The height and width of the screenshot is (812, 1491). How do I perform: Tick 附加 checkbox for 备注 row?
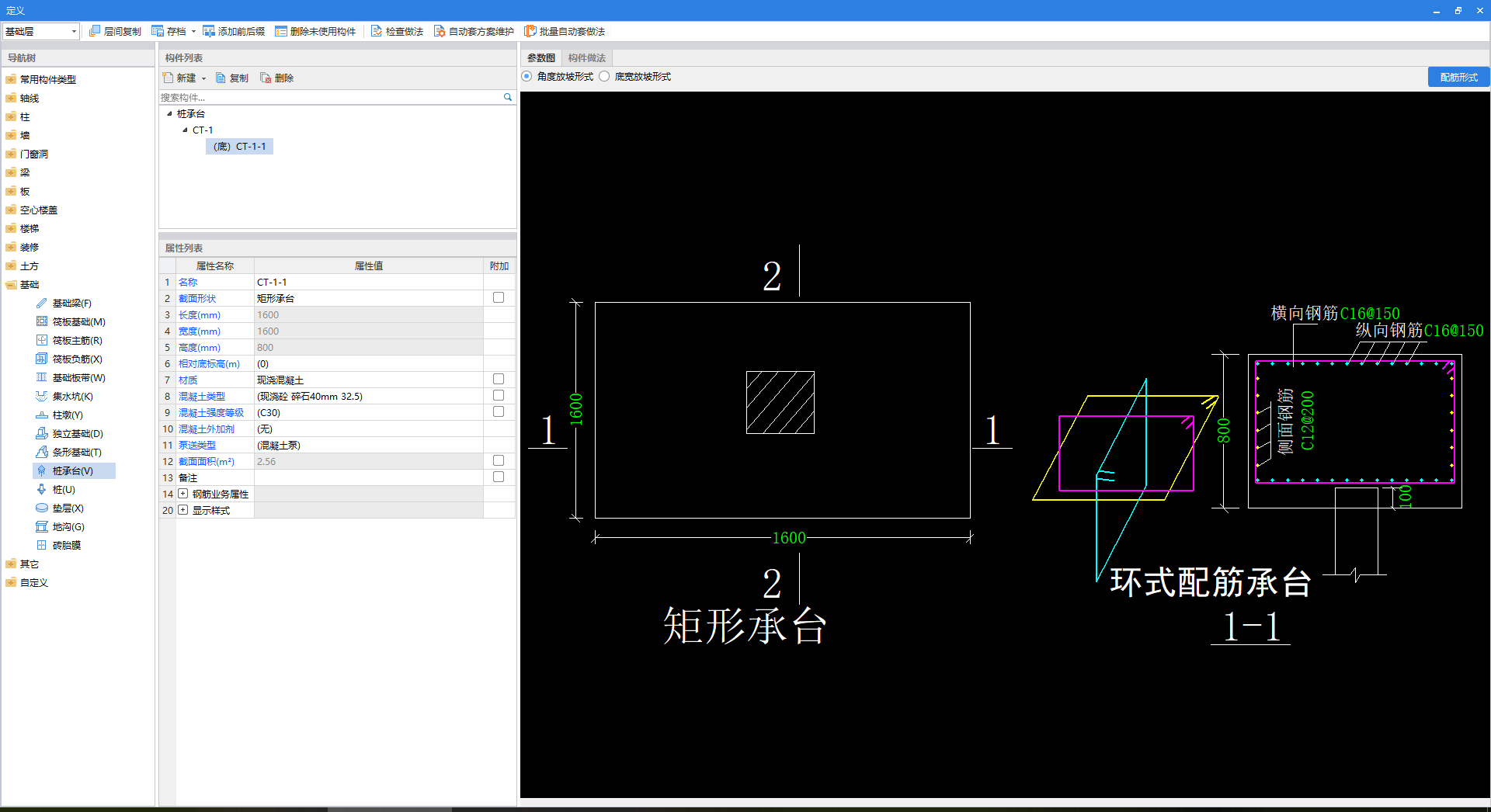(x=499, y=477)
